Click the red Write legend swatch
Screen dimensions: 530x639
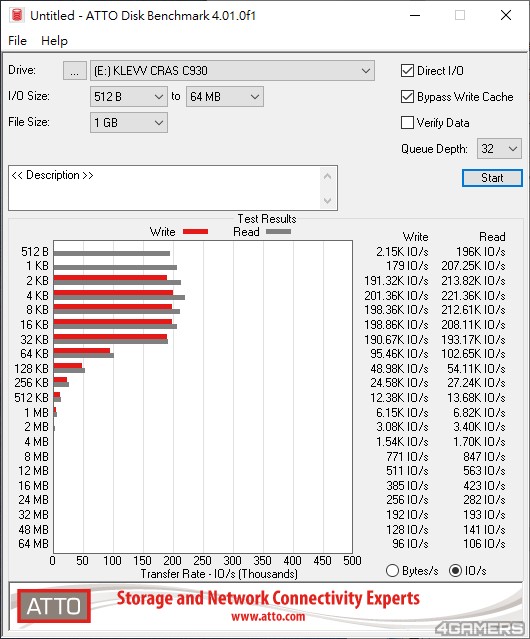click(x=196, y=231)
